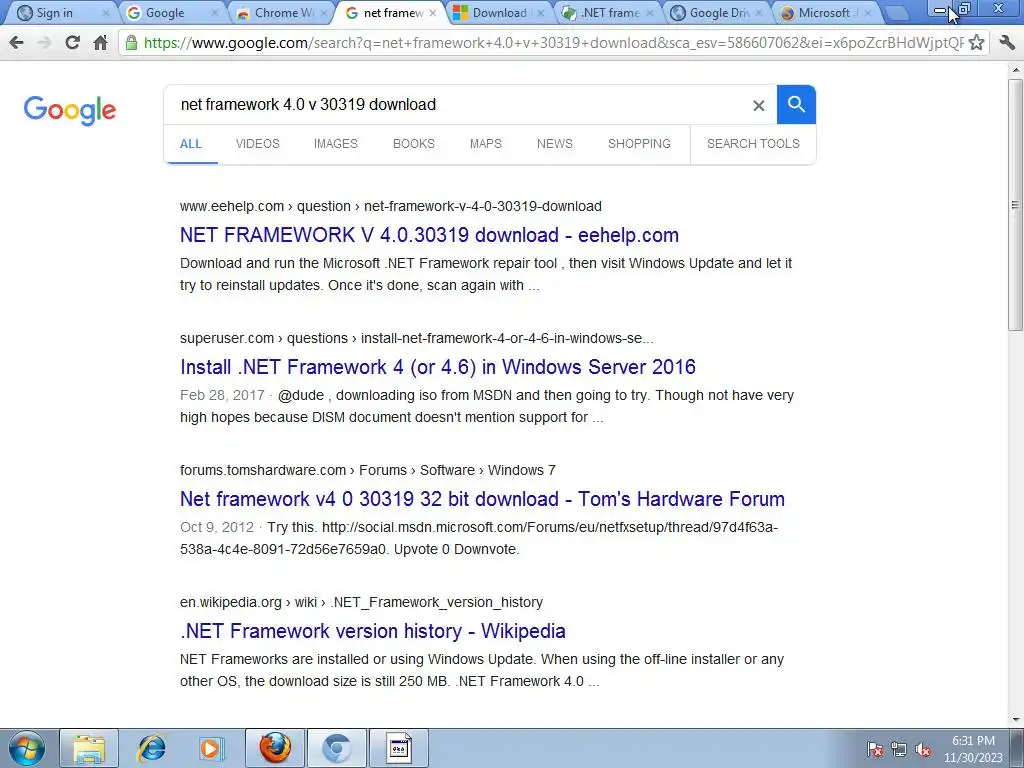Select the SHOPPING search filter

[x=639, y=144]
